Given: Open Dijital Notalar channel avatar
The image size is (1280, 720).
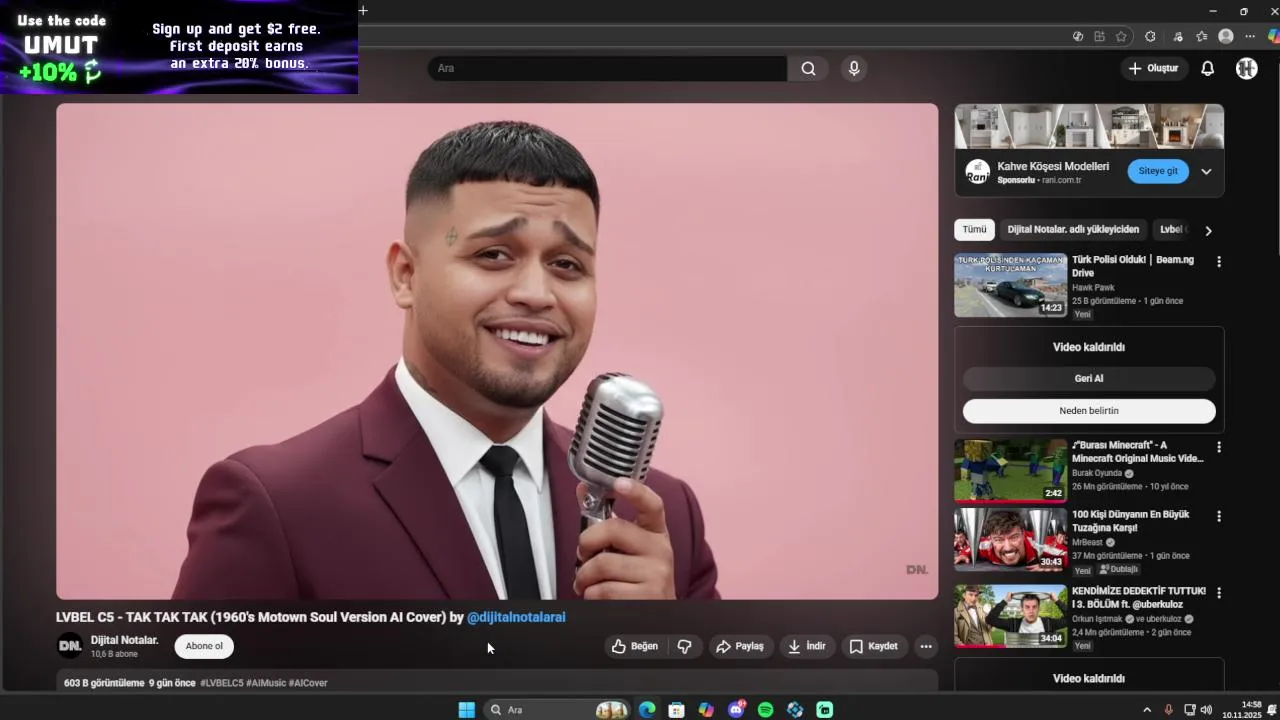Looking at the screenshot, I should point(70,646).
